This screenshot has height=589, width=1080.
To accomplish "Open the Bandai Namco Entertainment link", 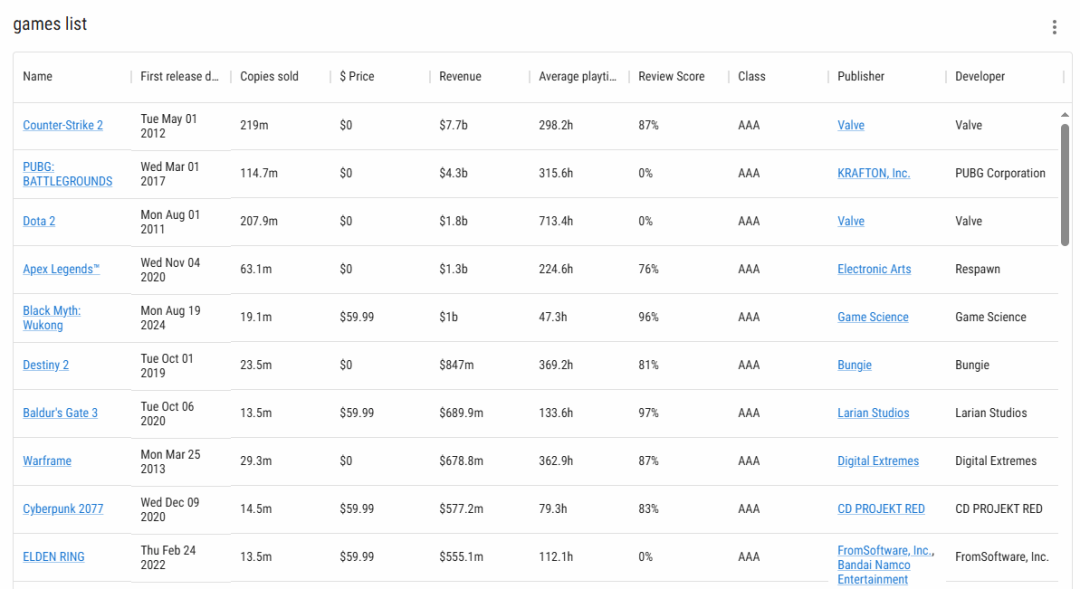I will point(873,572).
